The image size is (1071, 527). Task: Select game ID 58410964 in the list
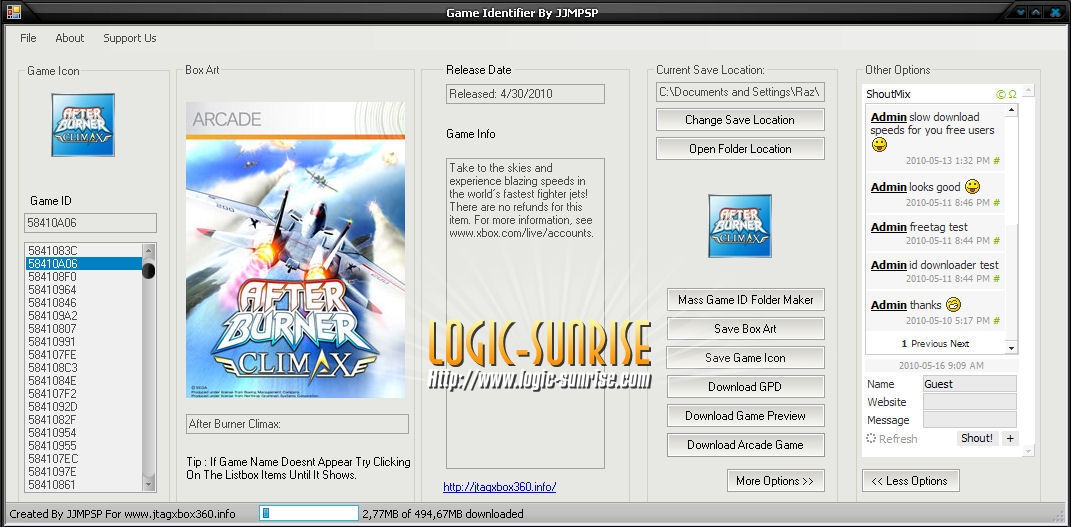click(83, 289)
